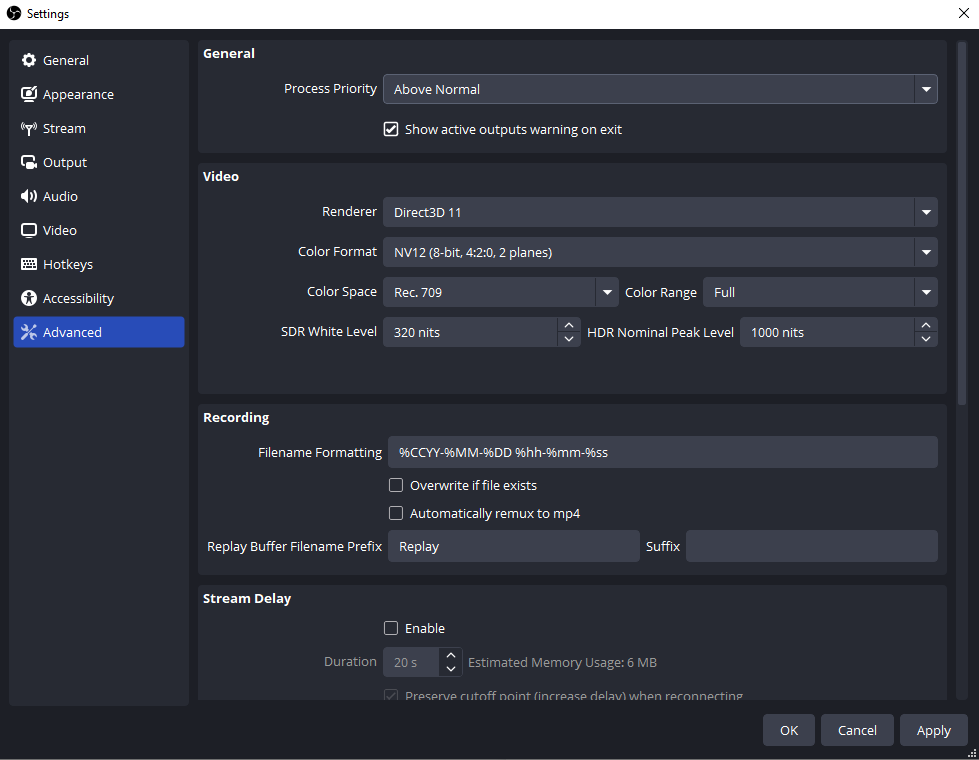Viewport: 979px width, 760px height.
Task: Open the General settings section
Action: 65,60
